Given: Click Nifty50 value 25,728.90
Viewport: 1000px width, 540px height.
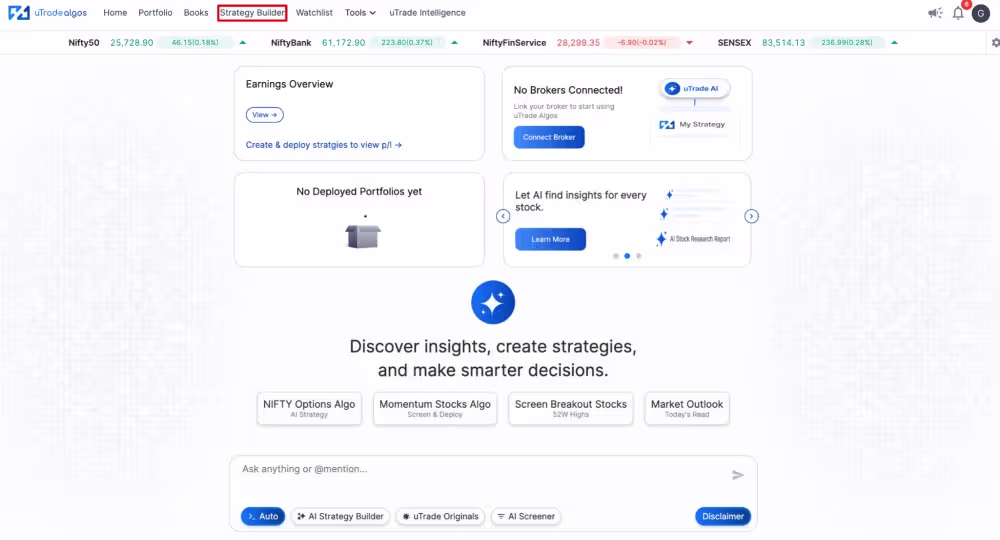Looking at the screenshot, I should coord(131,43).
